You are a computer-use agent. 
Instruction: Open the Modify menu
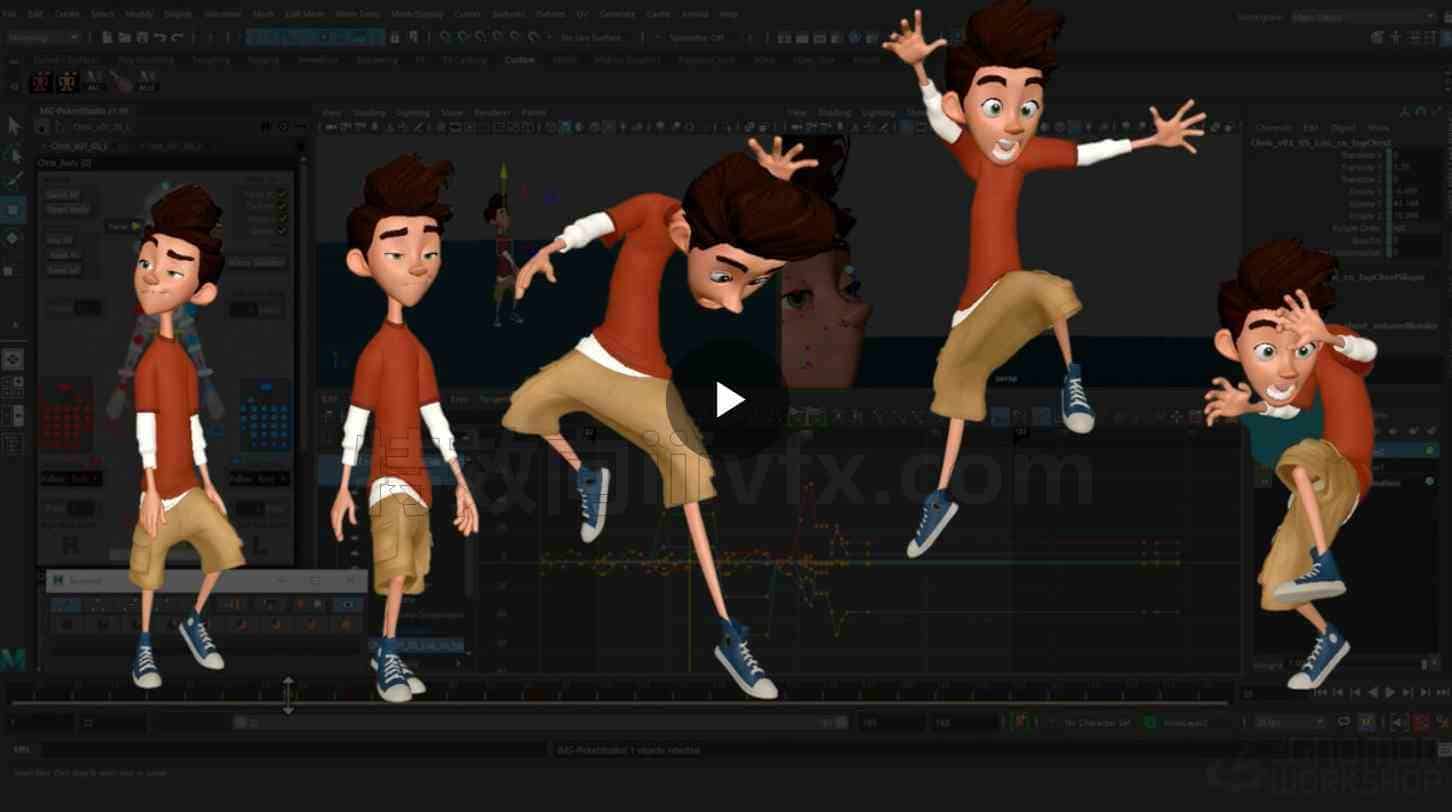139,15
